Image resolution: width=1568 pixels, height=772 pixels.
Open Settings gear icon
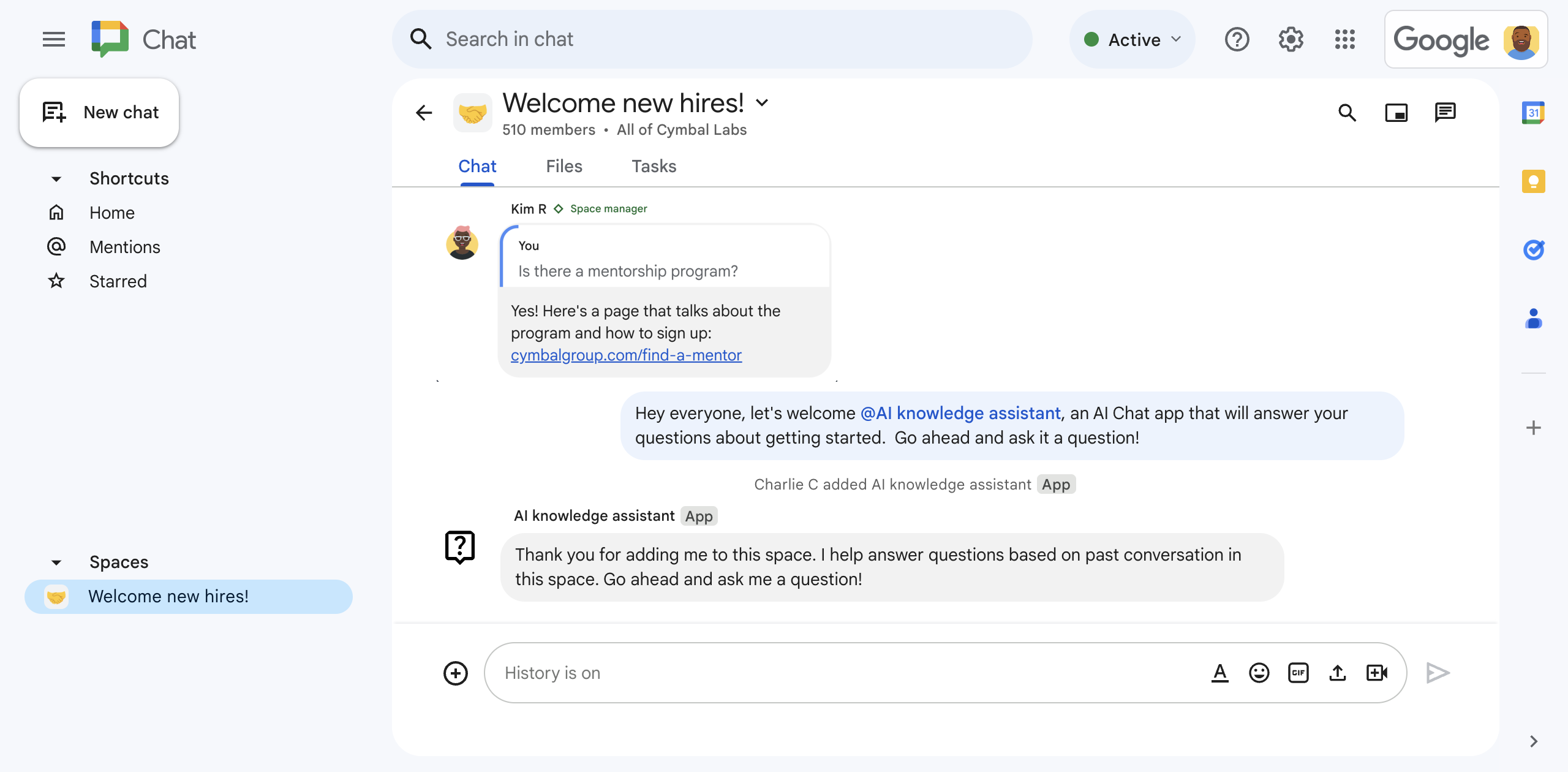pyautogui.click(x=1291, y=39)
